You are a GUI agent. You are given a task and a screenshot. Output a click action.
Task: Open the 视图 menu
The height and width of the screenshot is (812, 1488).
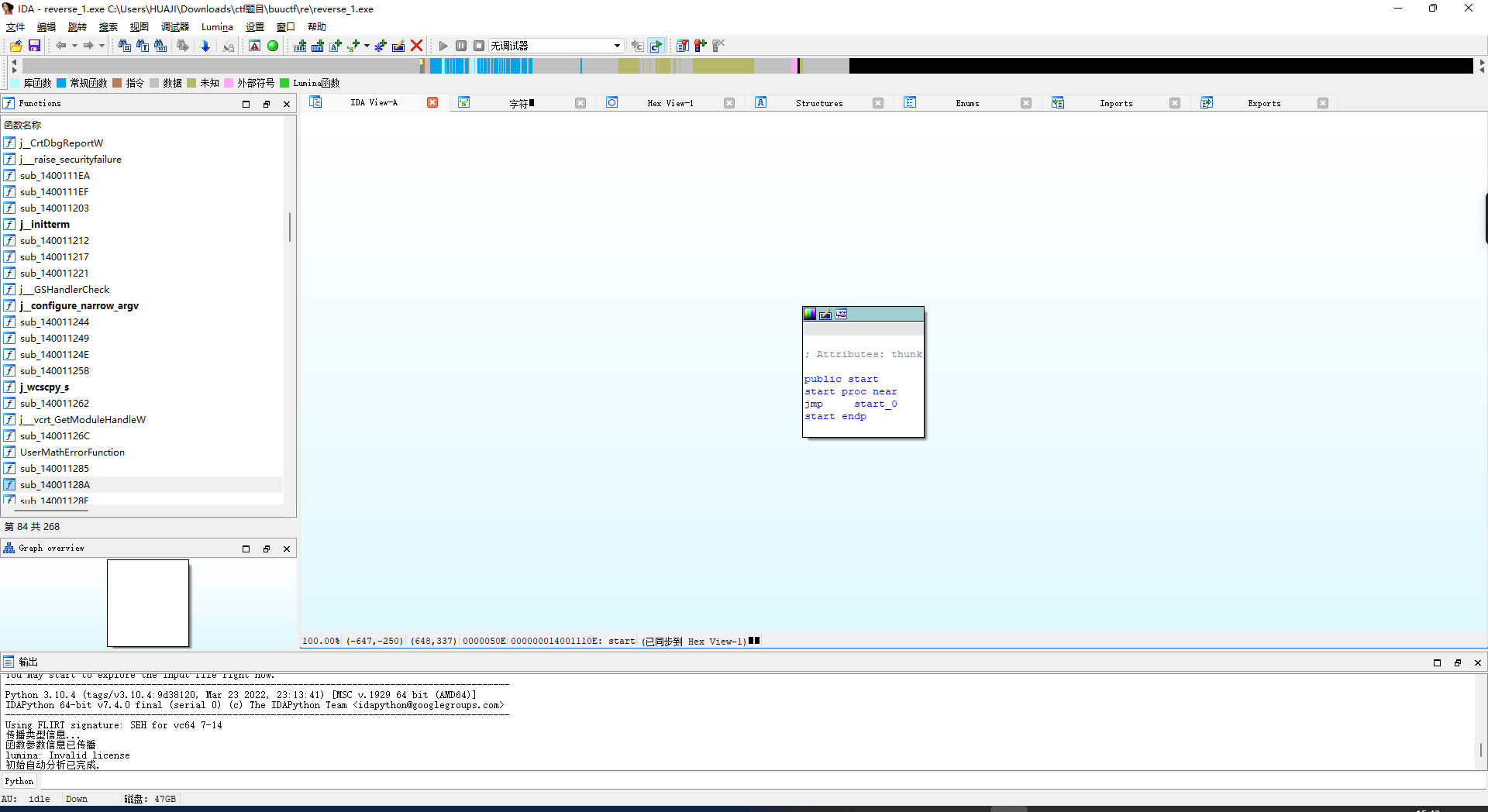pos(139,27)
